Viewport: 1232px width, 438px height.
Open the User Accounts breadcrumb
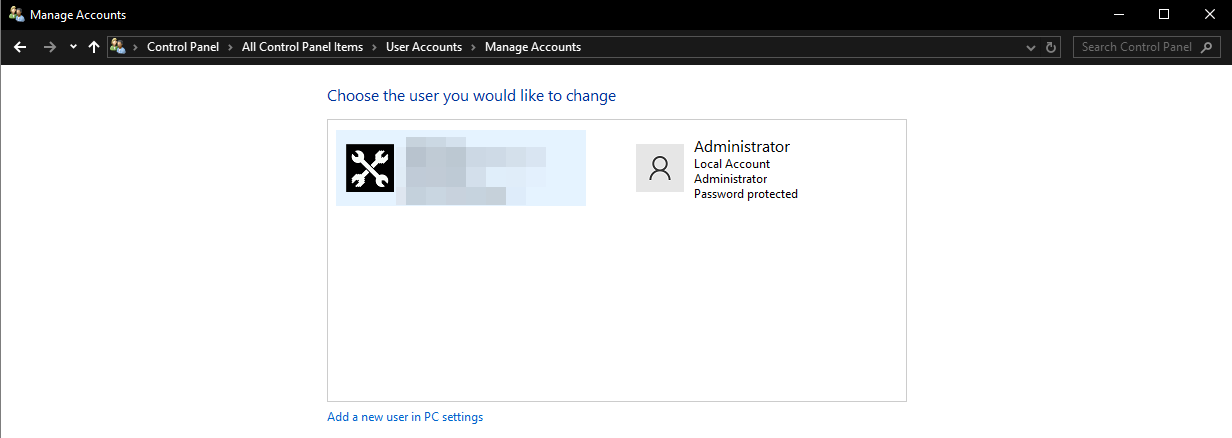point(424,47)
